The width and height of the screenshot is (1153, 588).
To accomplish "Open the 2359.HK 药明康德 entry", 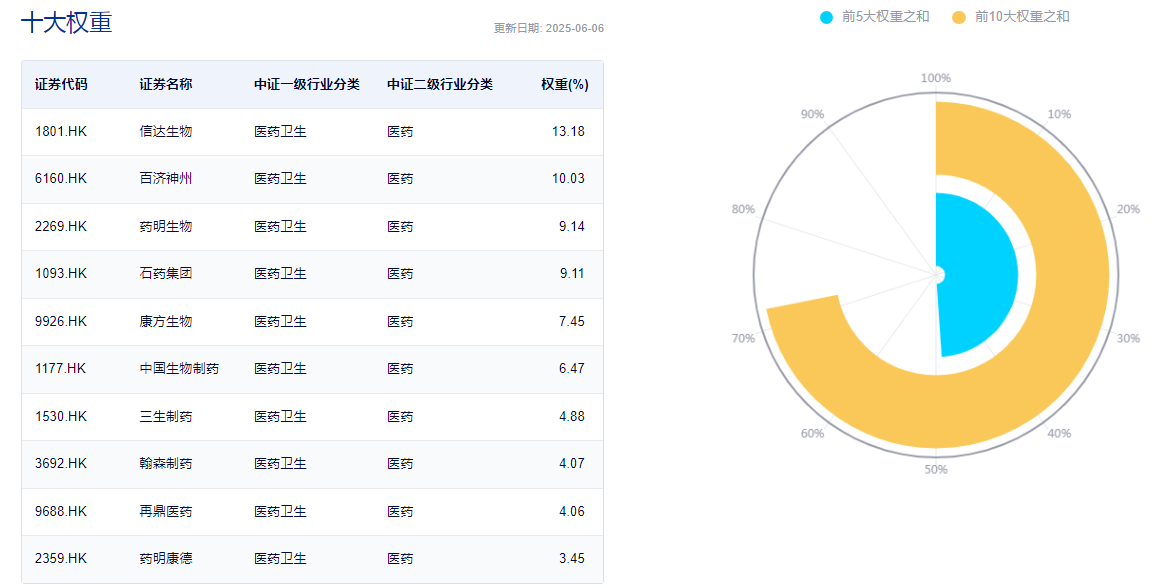I will tap(313, 559).
